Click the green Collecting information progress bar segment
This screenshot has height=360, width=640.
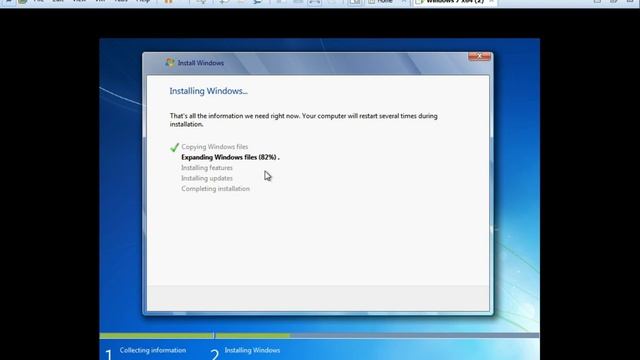coord(156,336)
